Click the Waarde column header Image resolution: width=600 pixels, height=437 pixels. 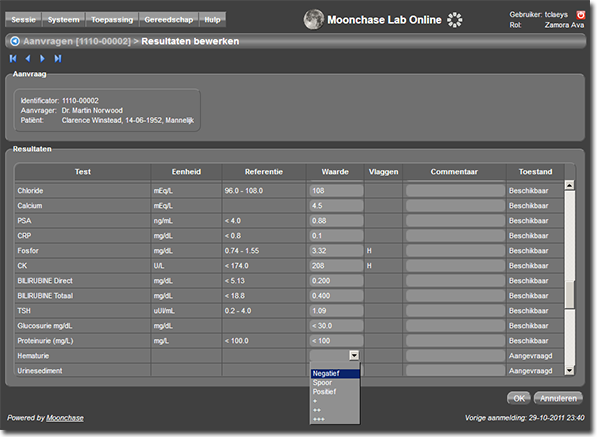tap(335, 172)
